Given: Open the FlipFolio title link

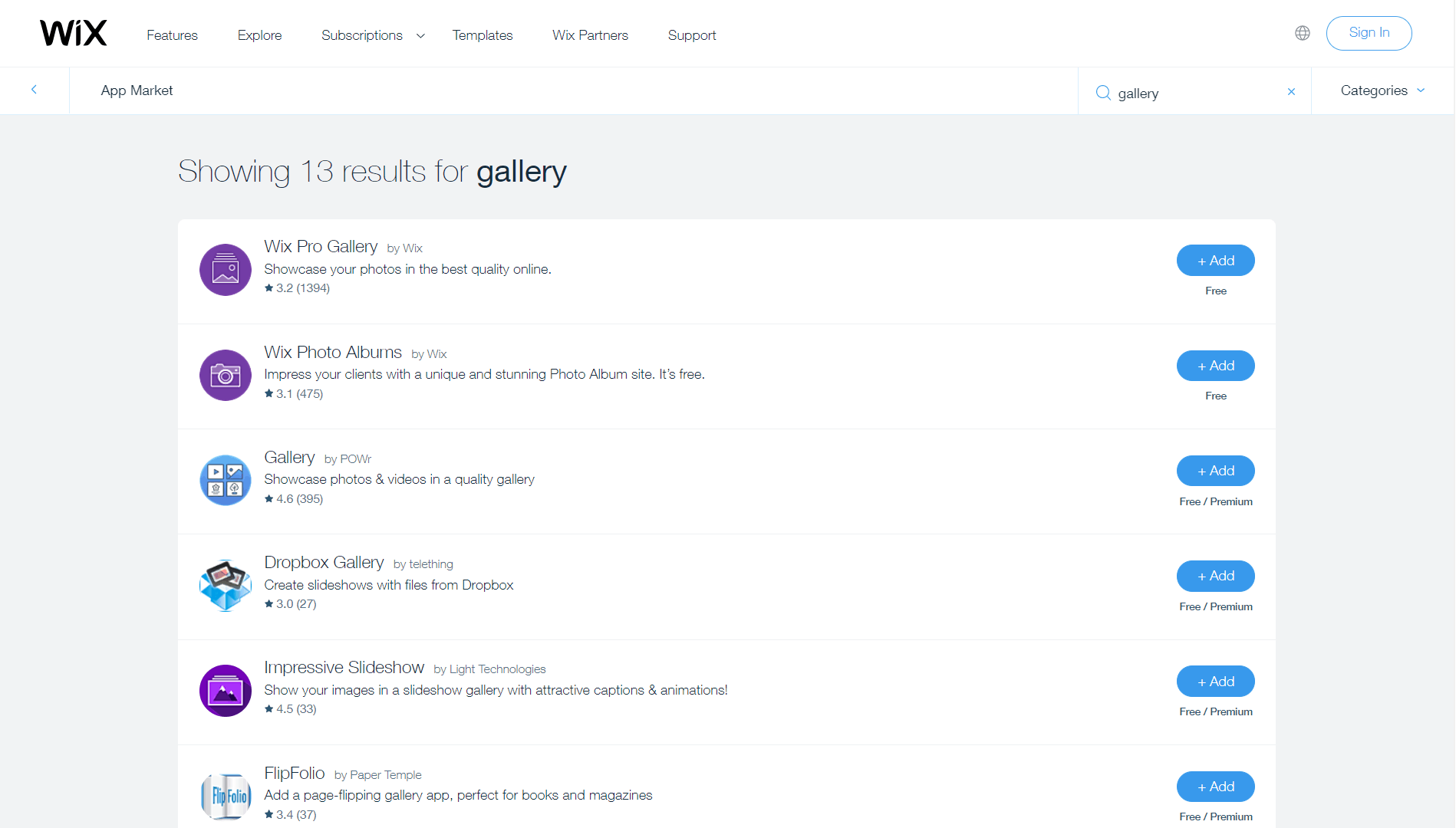Looking at the screenshot, I should point(295,773).
